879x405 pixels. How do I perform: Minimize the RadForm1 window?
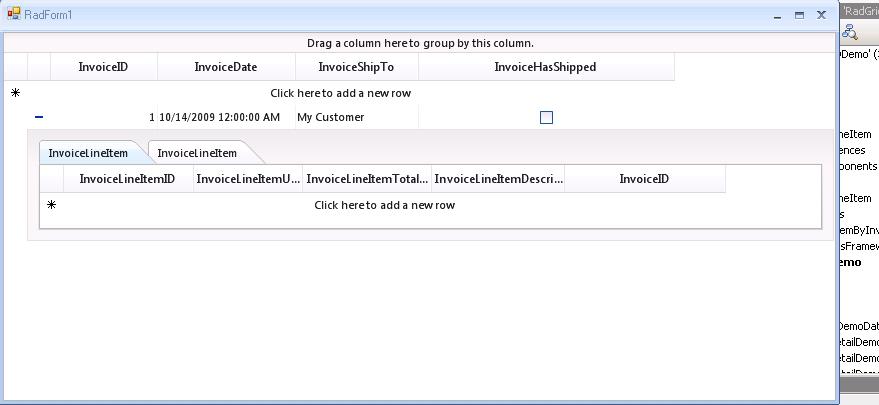click(x=778, y=16)
